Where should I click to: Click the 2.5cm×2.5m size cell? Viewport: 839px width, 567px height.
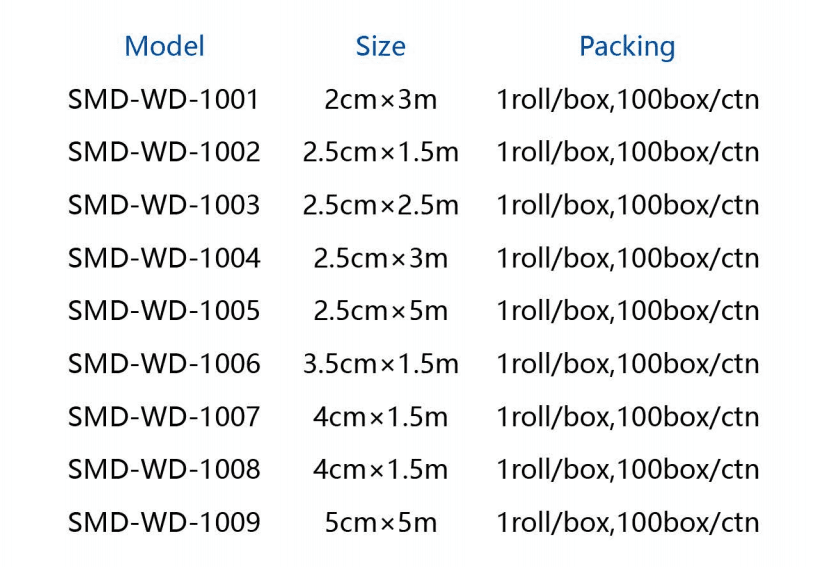(x=380, y=205)
